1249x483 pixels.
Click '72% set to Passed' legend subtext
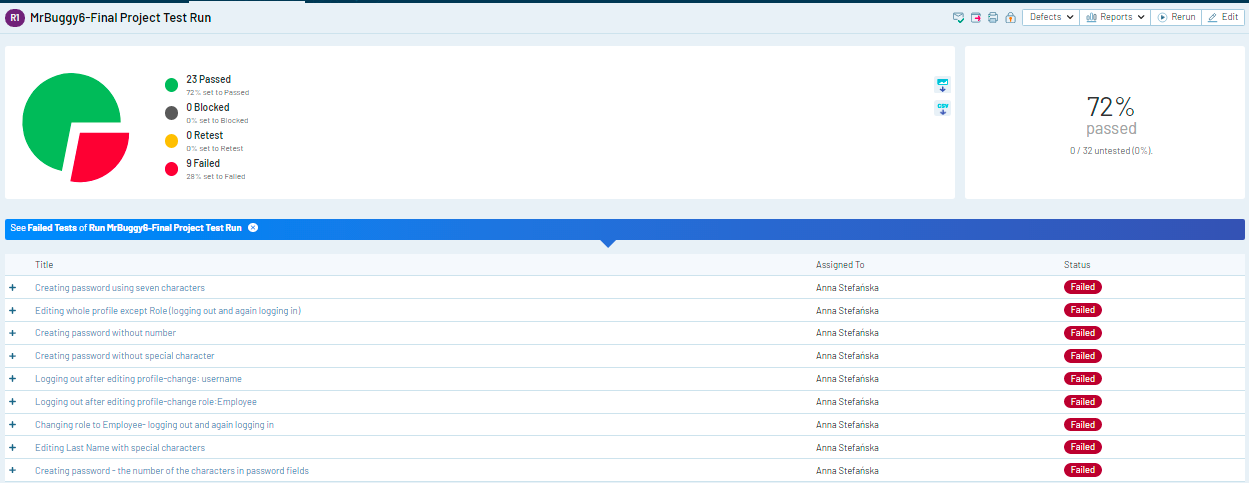[217, 92]
